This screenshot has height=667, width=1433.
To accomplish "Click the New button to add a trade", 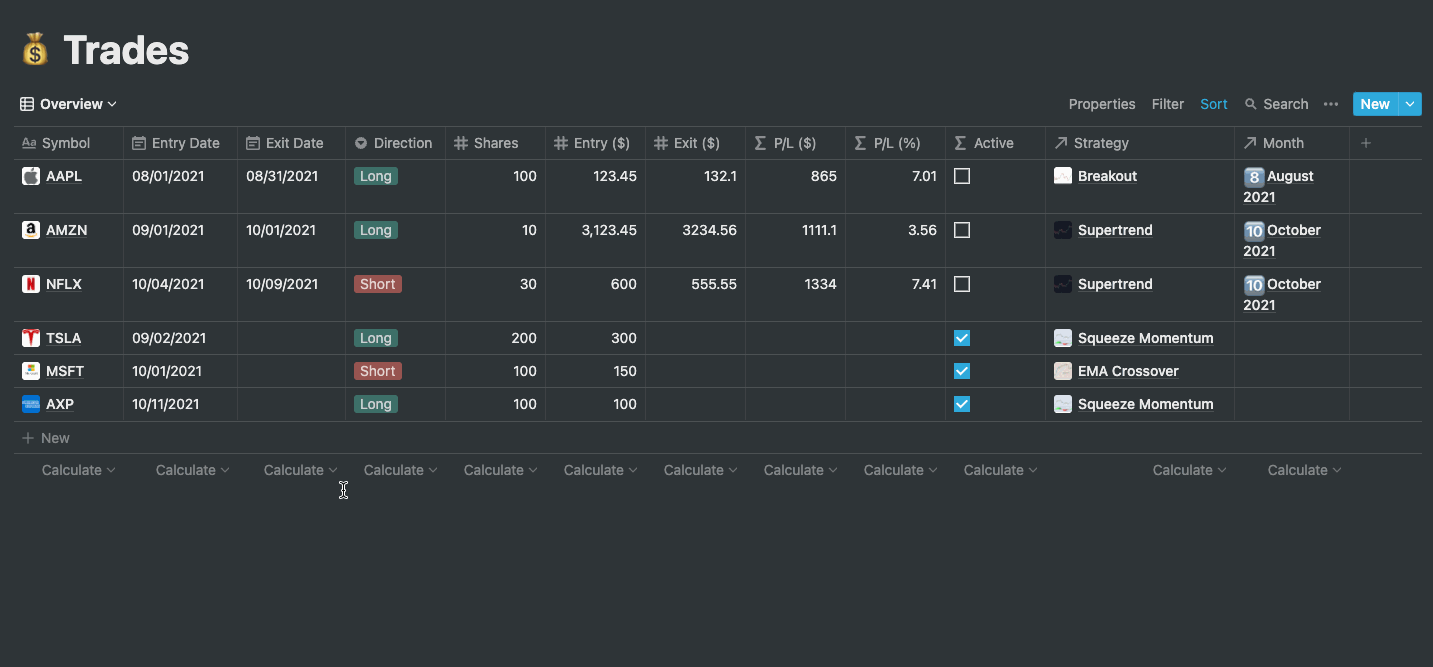I will click(1374, 103).
